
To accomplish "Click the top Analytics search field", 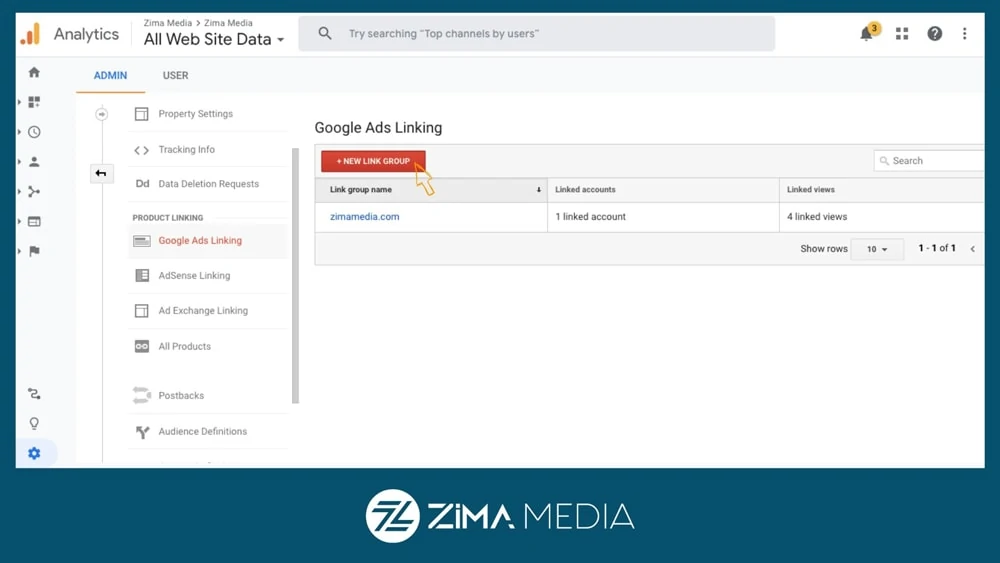I will (537, 34).
